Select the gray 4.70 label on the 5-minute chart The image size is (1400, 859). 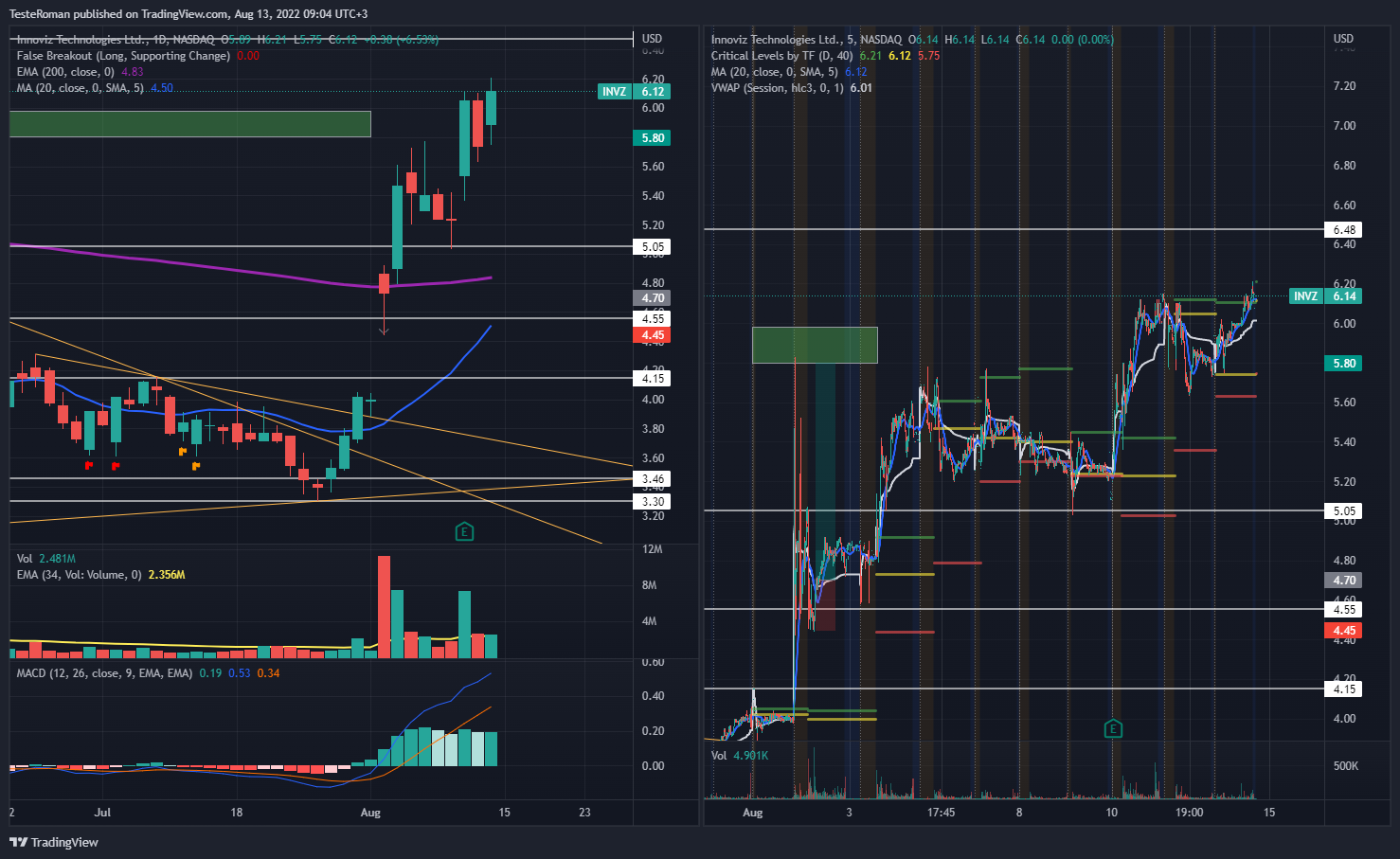(x=1343, y=581)
